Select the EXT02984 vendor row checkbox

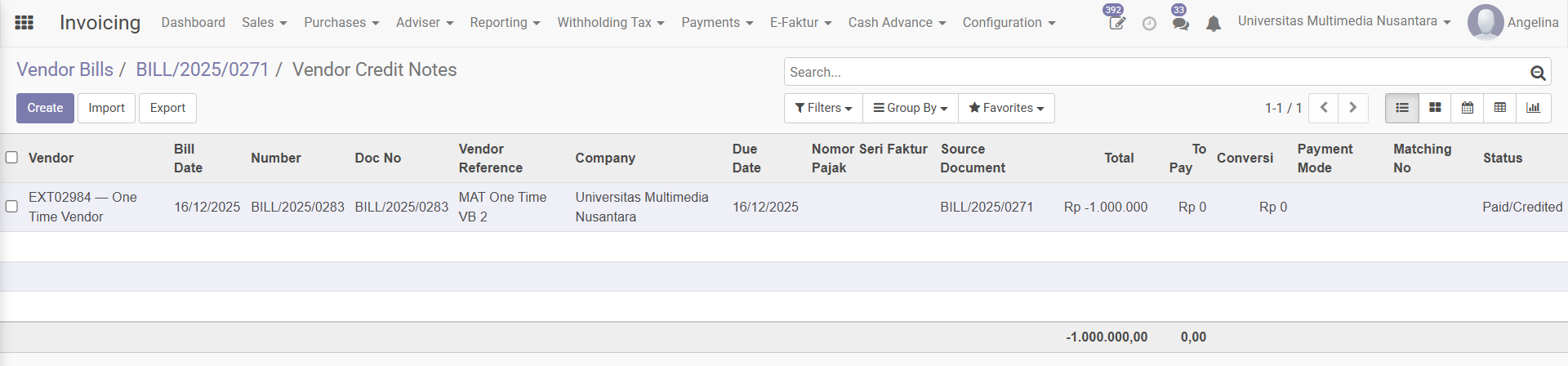(11, 207)
